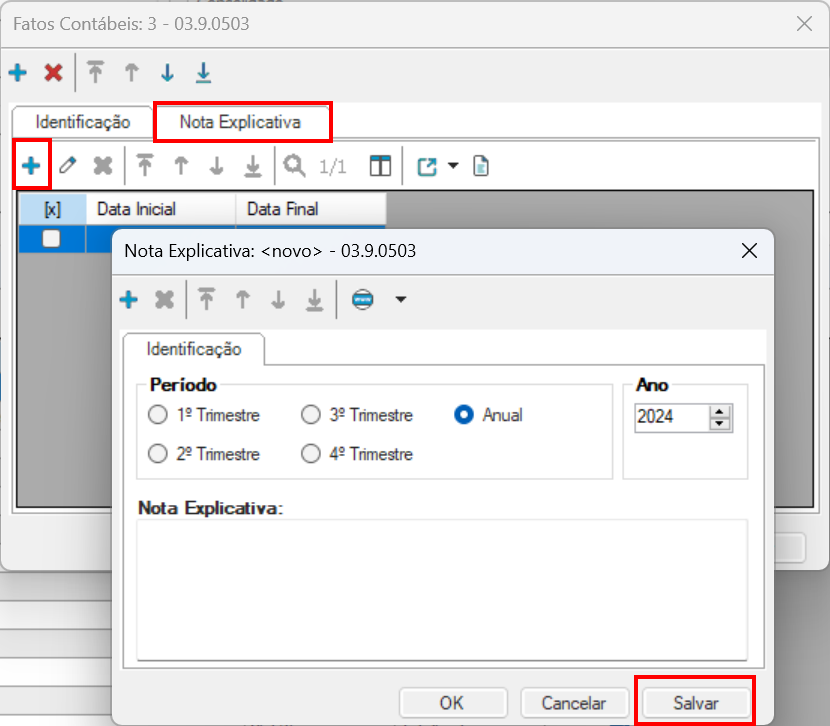Click export icon in grid toolbar
This screenshot has height=726, width=830.
pyautogui.click(x=427, y=167)
